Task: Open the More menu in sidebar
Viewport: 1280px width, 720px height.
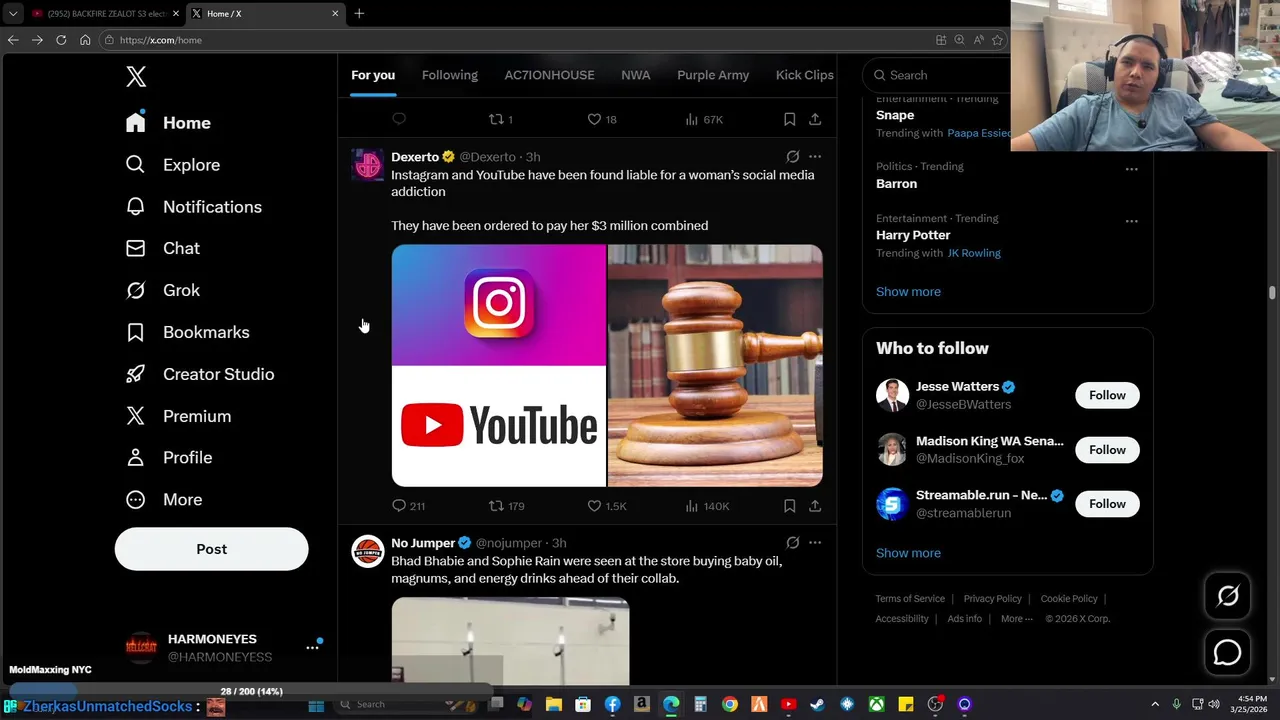Action: (163, 499)
